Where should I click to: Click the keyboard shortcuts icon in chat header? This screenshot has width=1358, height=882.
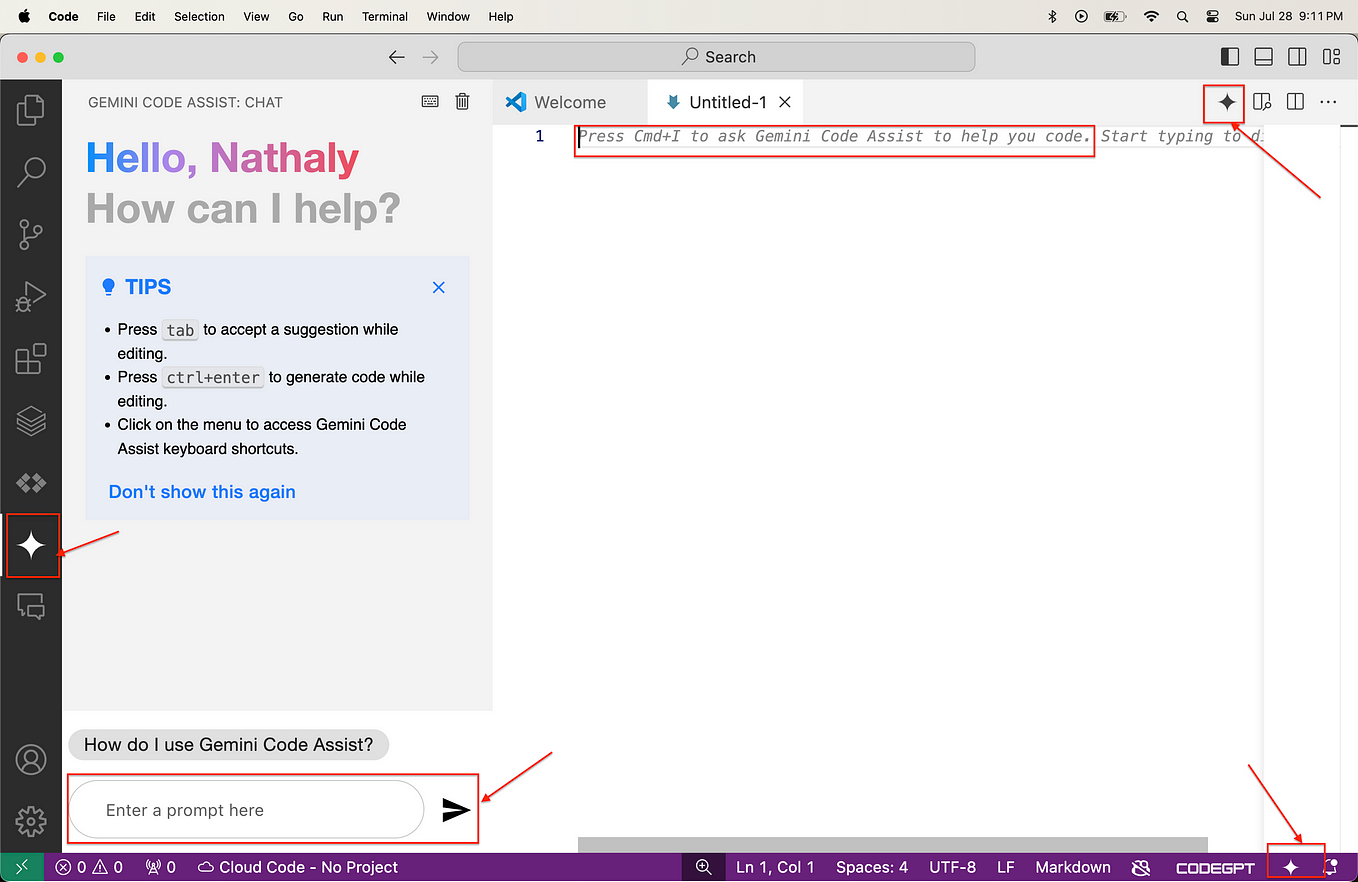click(x=430, y=101)
